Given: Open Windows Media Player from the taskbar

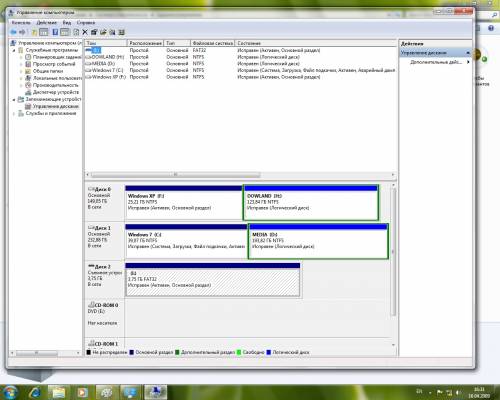Looking at the screenshot, I should coord(82,392).
